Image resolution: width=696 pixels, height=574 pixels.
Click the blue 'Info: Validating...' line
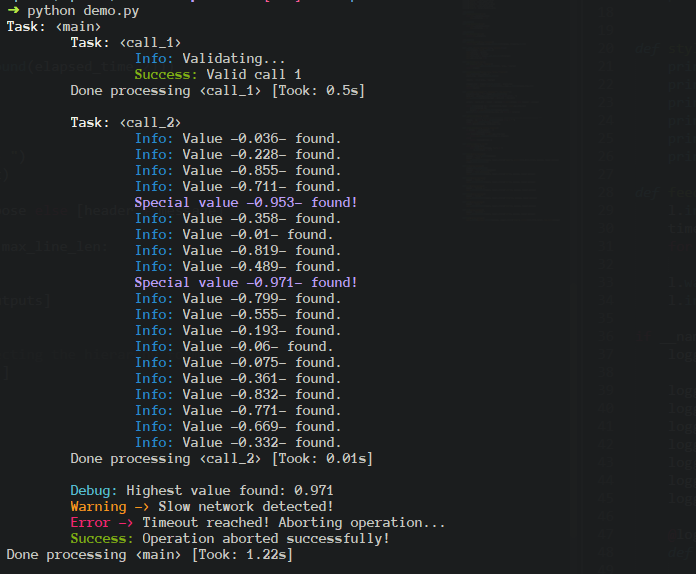click(210, 59)
